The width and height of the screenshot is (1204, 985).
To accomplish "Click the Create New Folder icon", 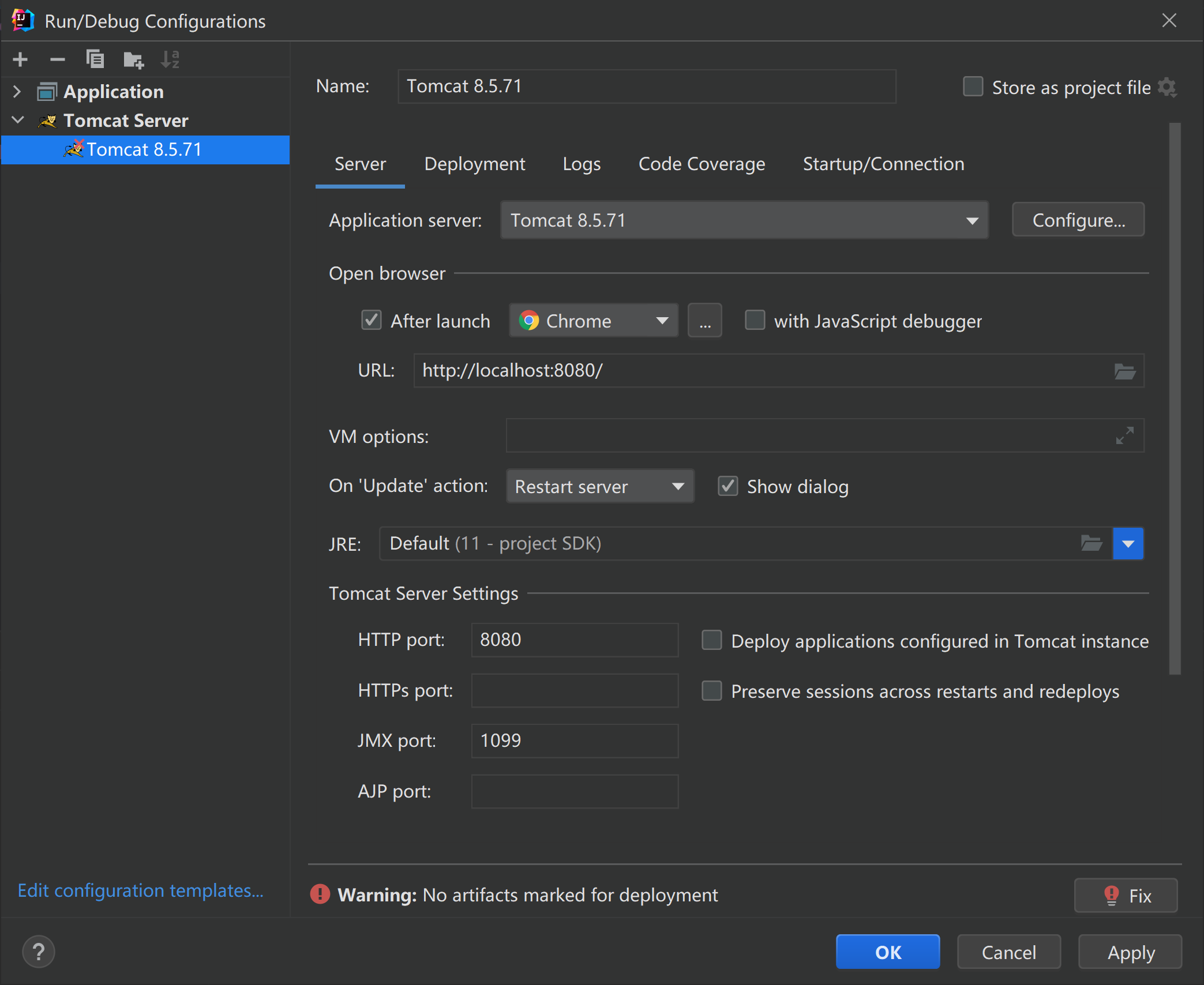I will tap(133, 59).
